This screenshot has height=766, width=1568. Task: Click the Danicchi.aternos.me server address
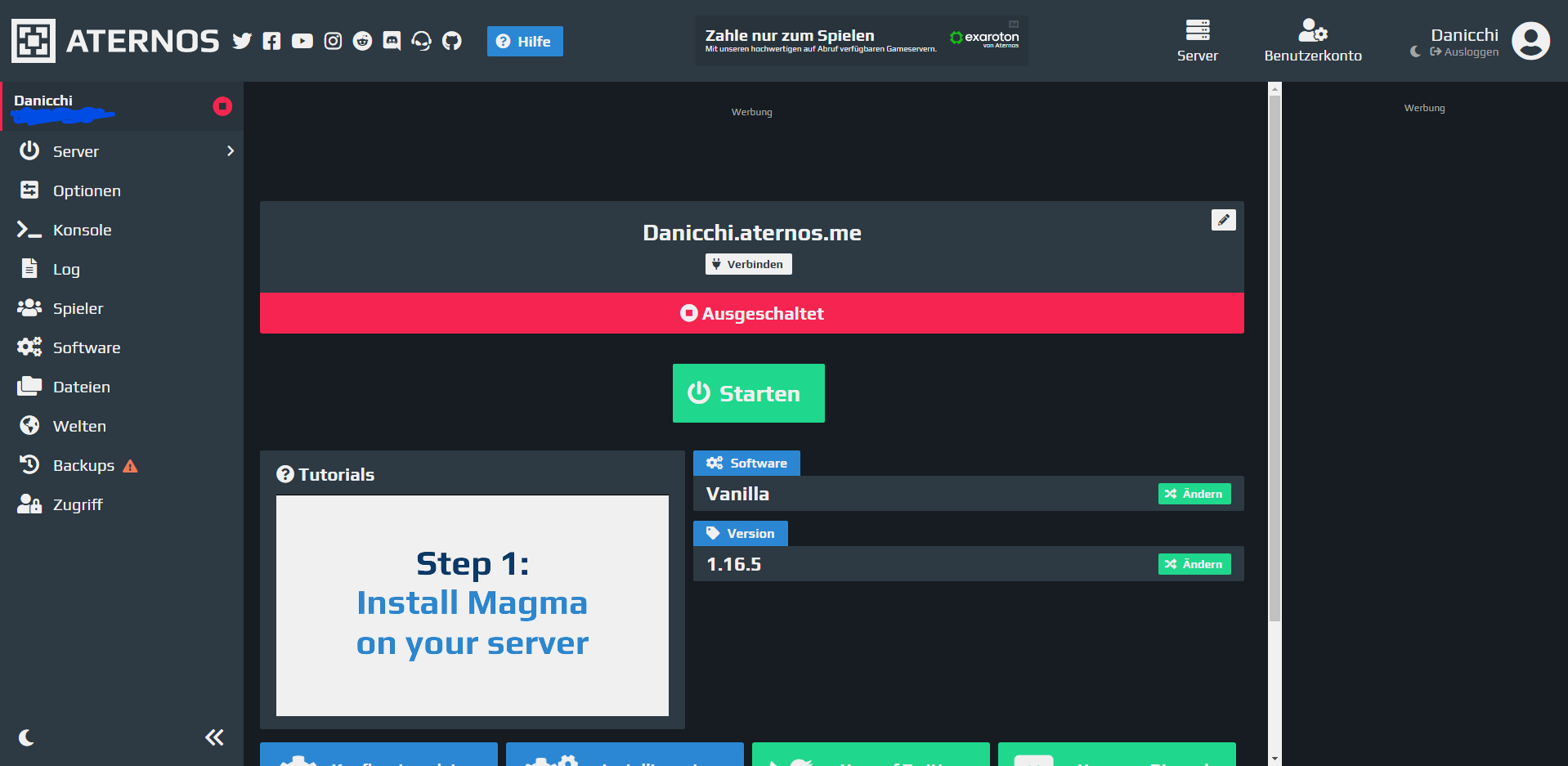(x=752, y=233)
